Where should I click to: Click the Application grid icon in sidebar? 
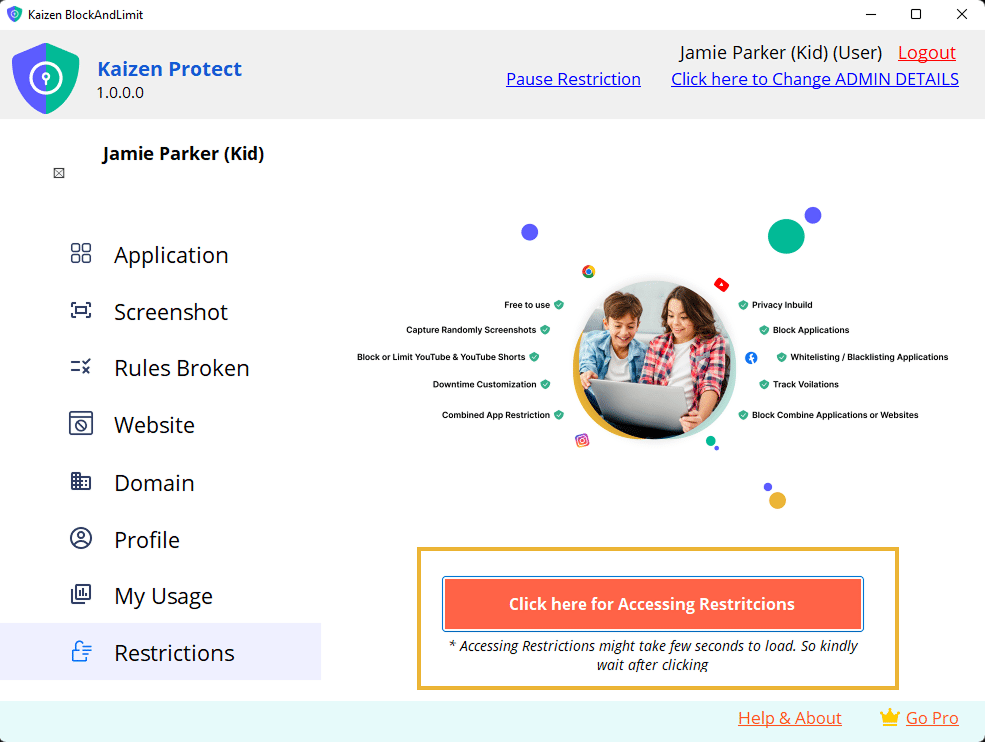(x=81, y=254)
